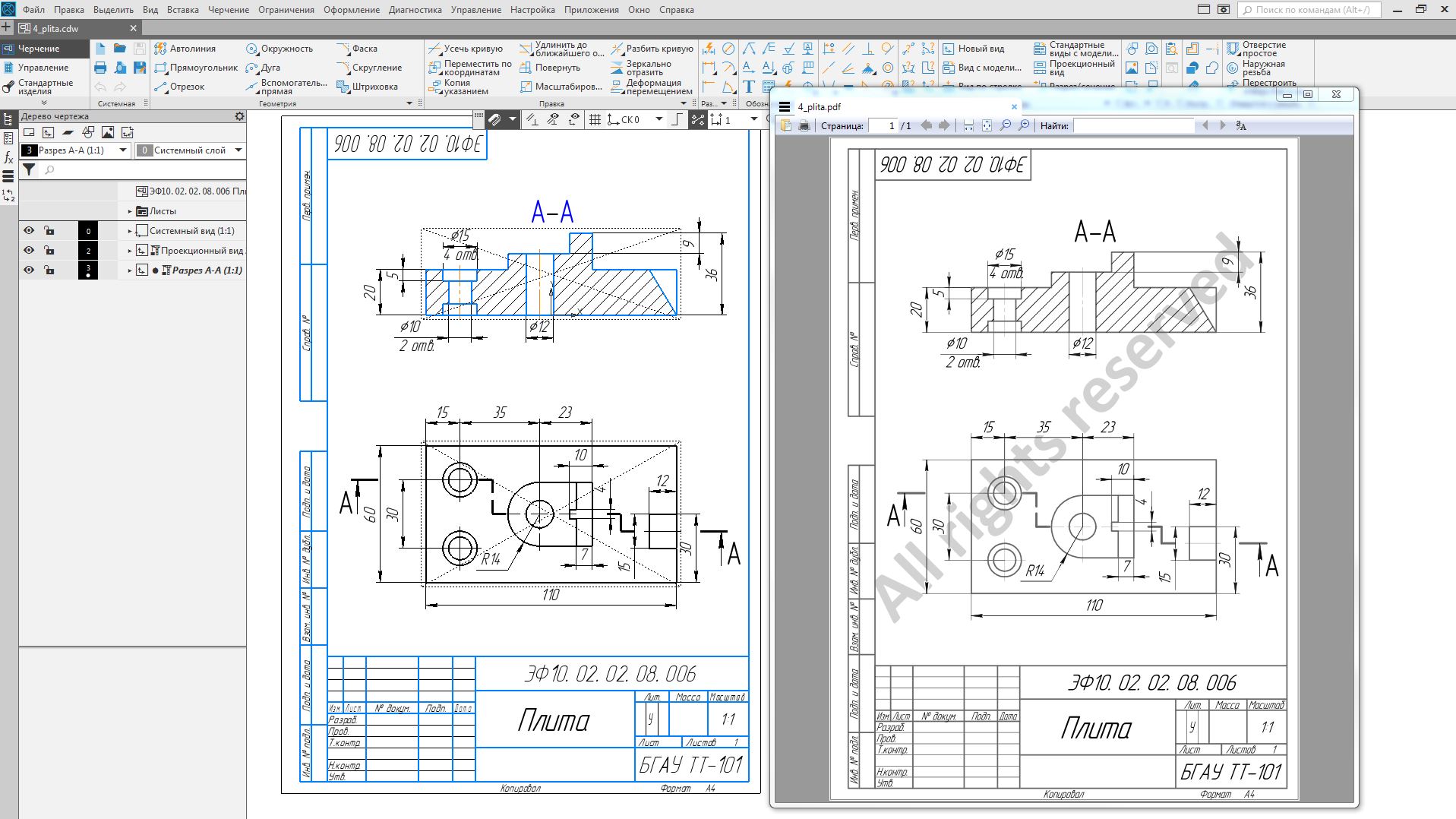The height and width of the screenshot is (819, 1456).
Task: Expand the Геометрия panel arrow
Action: (x=409, y=103)
